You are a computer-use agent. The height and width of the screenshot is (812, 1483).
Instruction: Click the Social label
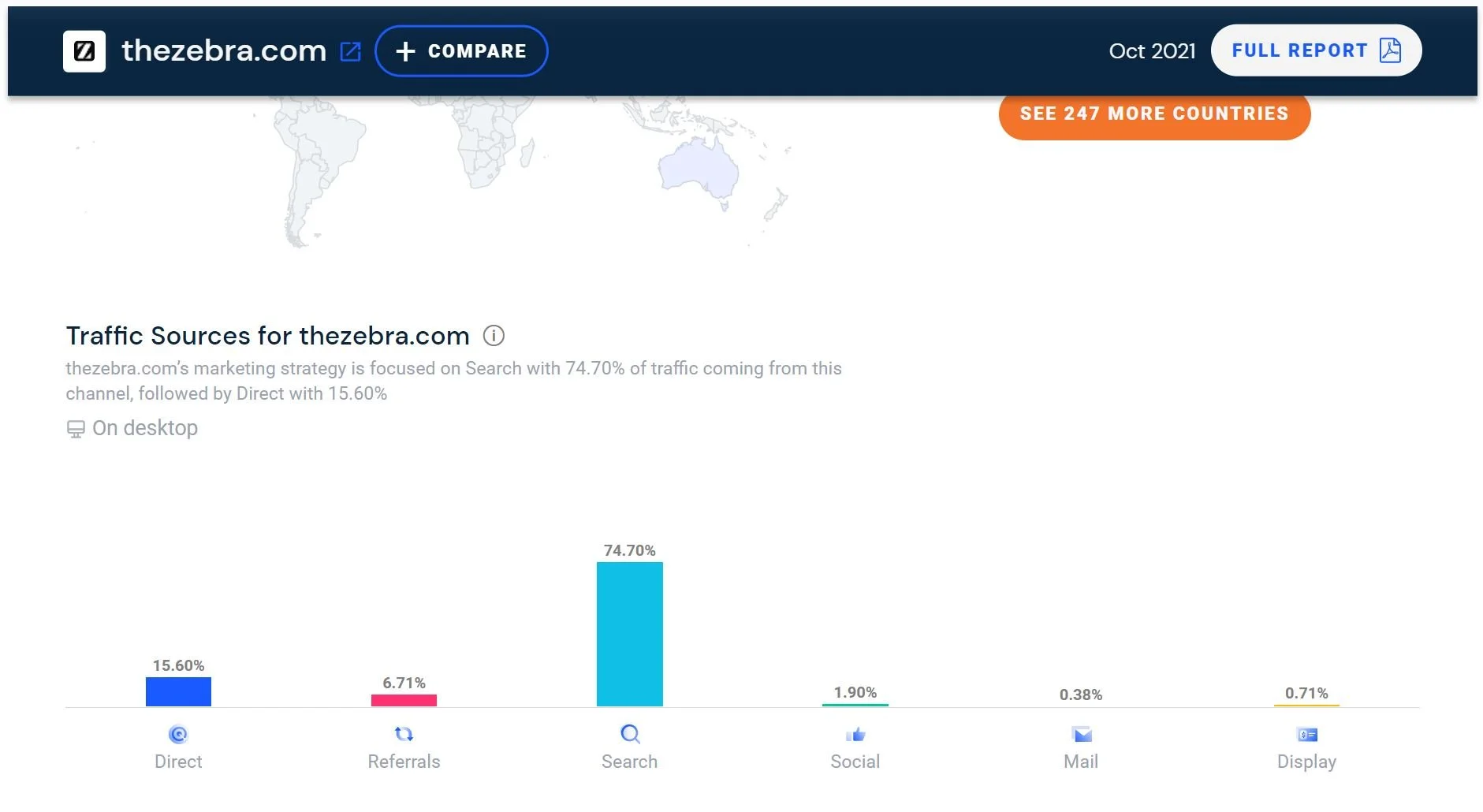pyautogui.click(x=855, y=762)
